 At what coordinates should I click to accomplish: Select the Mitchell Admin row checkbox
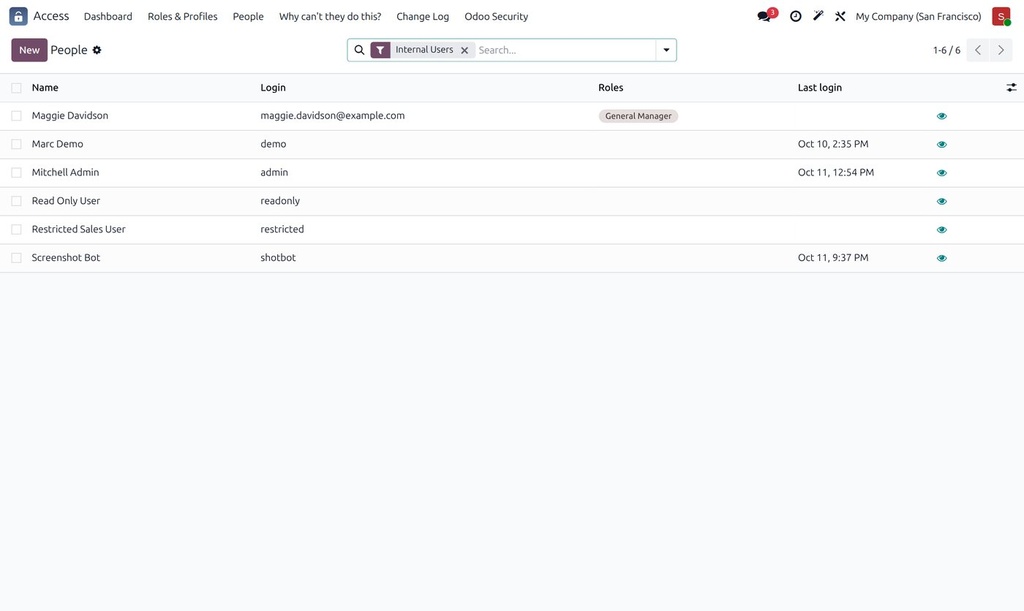tap(16, 172)
